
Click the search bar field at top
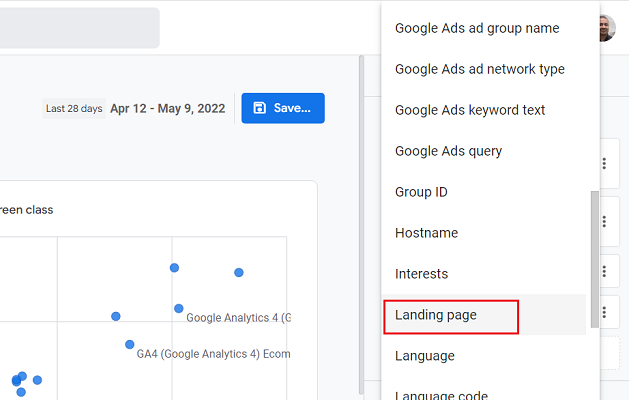79,28
